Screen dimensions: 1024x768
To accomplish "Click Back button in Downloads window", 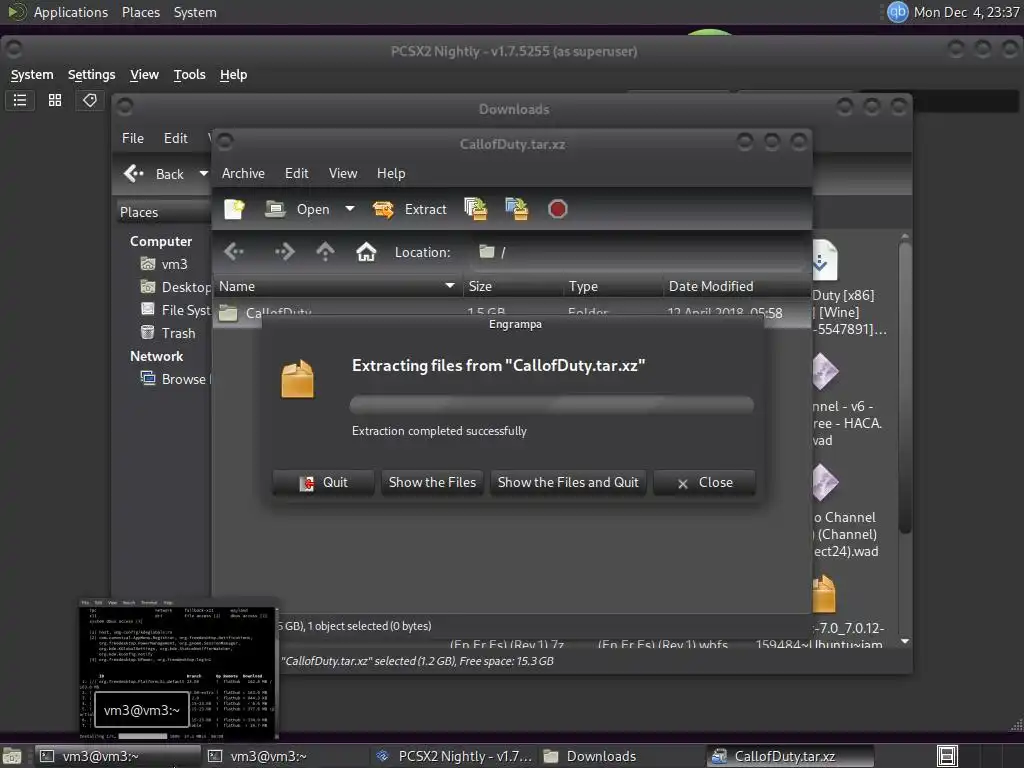I will [155, 174].
